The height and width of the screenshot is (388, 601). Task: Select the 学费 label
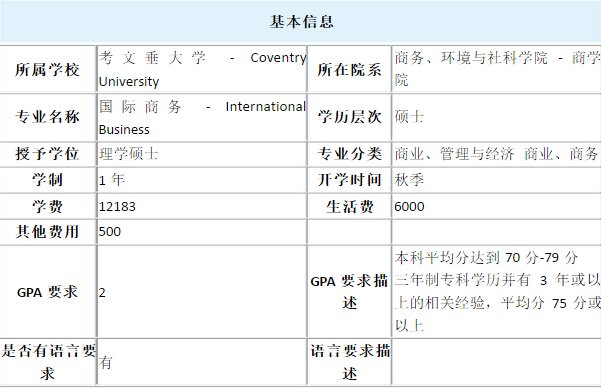point(48,207)
